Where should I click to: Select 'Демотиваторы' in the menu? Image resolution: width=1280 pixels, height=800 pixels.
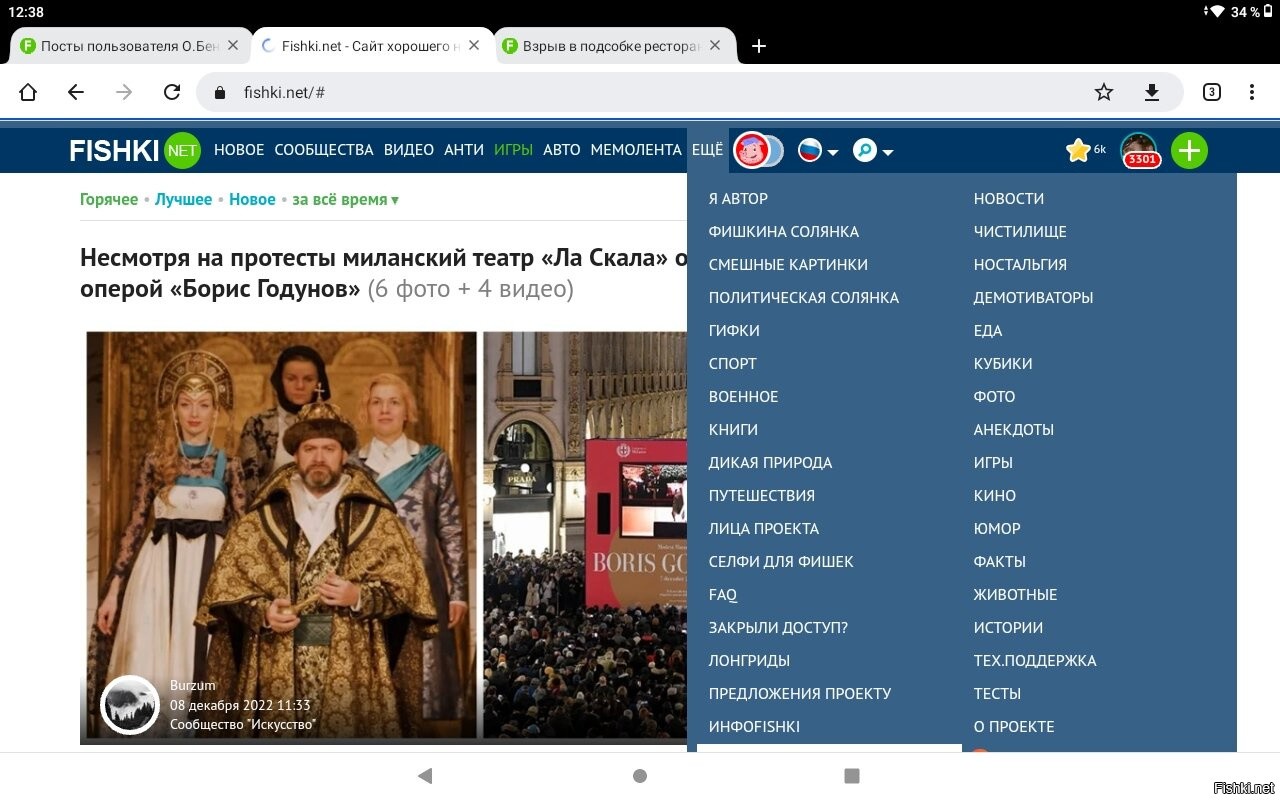pos(1033,297)
